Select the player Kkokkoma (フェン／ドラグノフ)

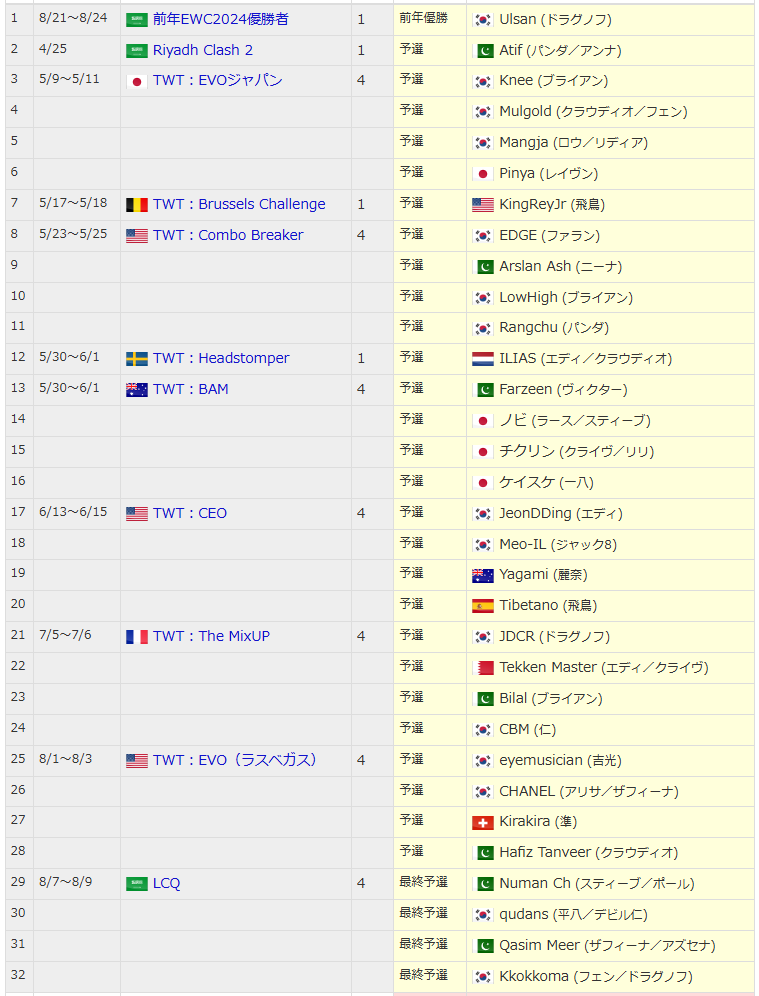pyautogui.click(x=596, y=976)
